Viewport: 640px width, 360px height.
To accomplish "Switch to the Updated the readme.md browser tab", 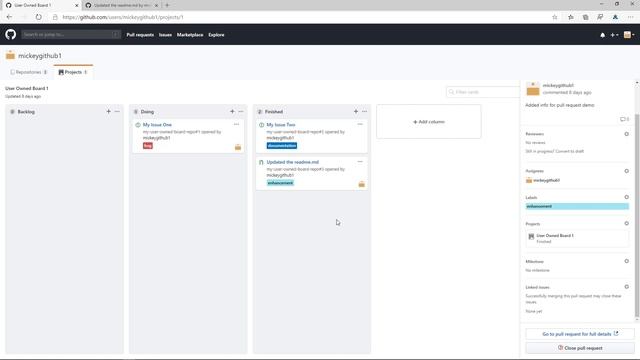I will pos(122,5).
